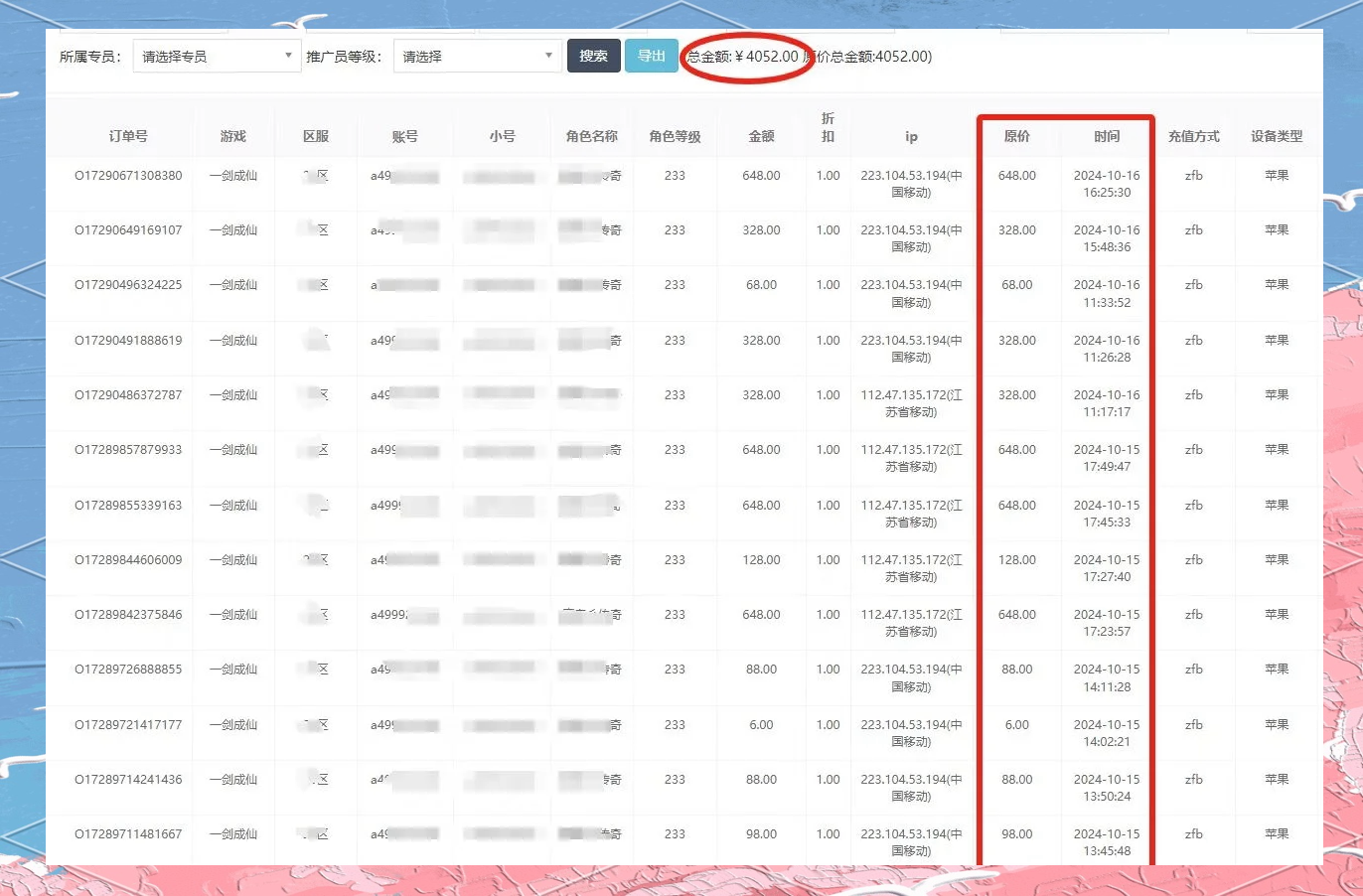Click timestamp 2024-10-15 17:49:47
The image size is (1363, 896).
[x=1107, y=458]
